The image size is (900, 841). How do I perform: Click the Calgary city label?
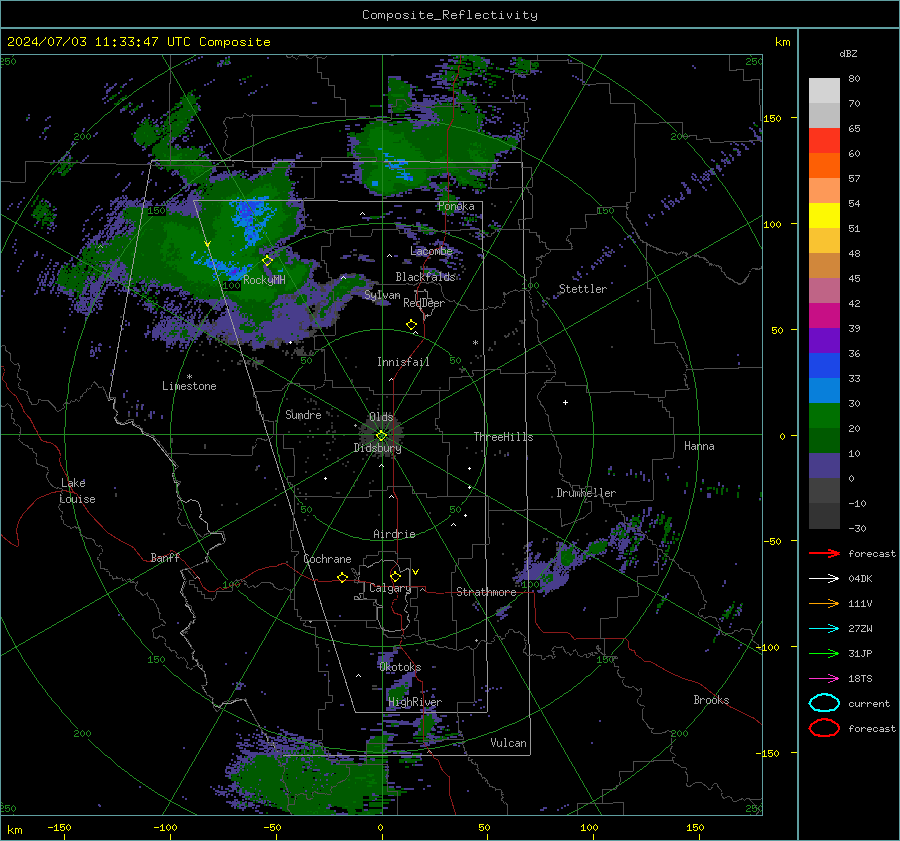pyautogui.click(x=390, y=588)
